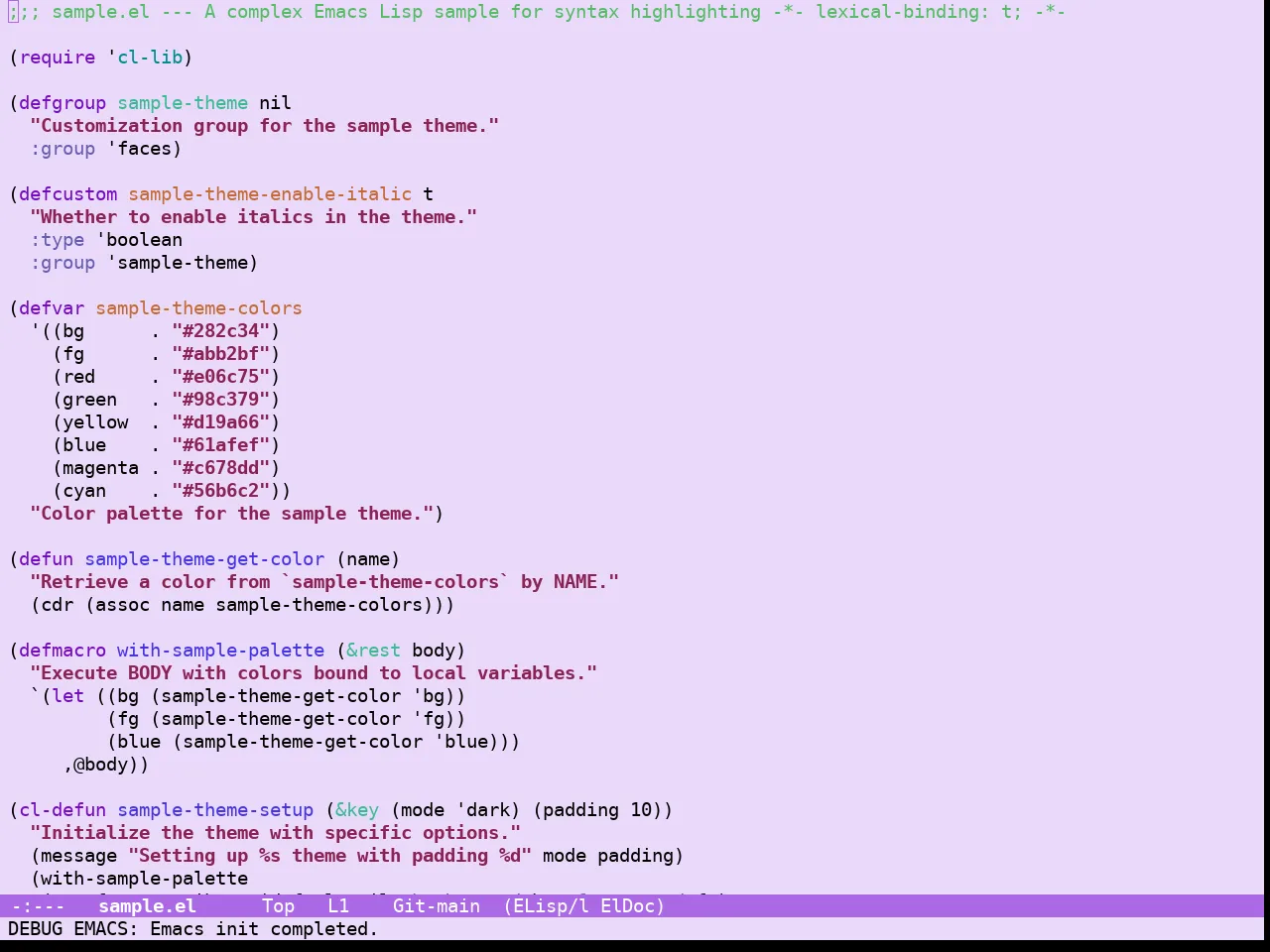Click the sample.el buffer name in mode line
This screenshot has height=952, width=1270.
147,905
